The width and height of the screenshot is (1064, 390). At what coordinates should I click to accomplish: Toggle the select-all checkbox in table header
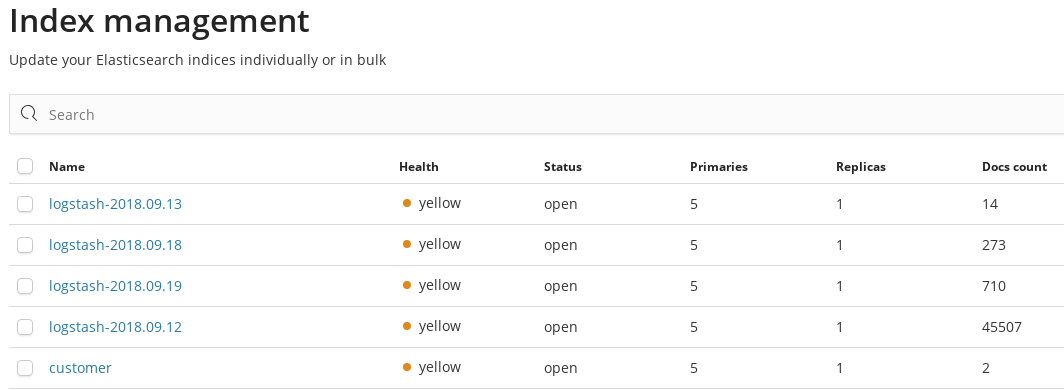coord(25,166)
